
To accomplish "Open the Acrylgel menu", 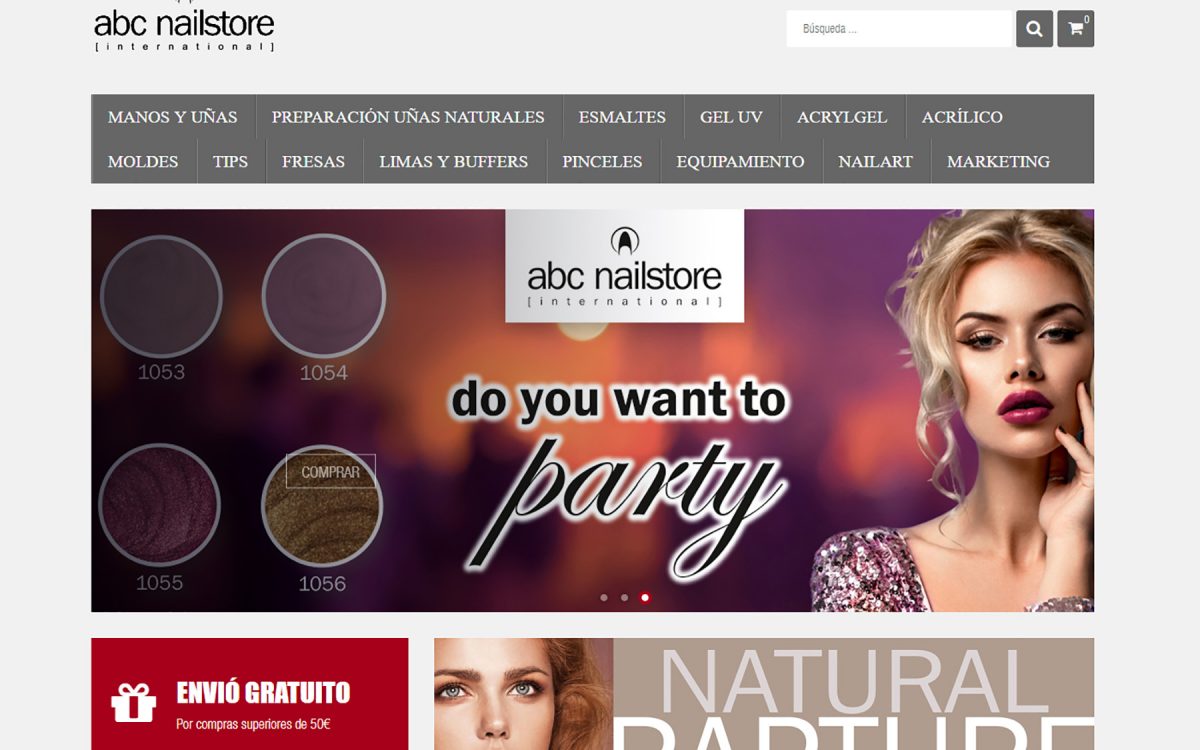I will point(842,117).
